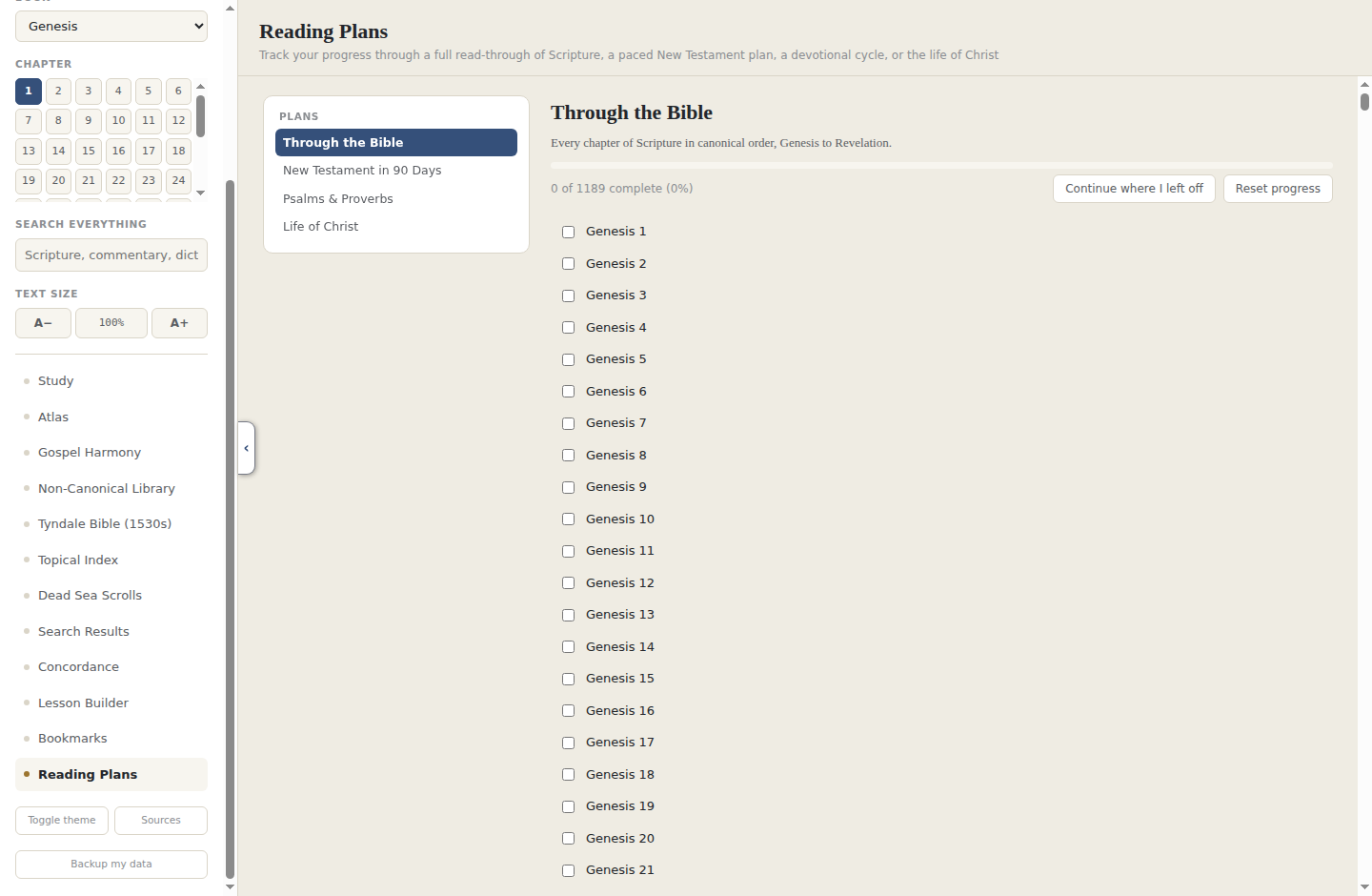Select chapter 12 in the chapter grid
1372x896 pixels.
click(x=178, y=121)
